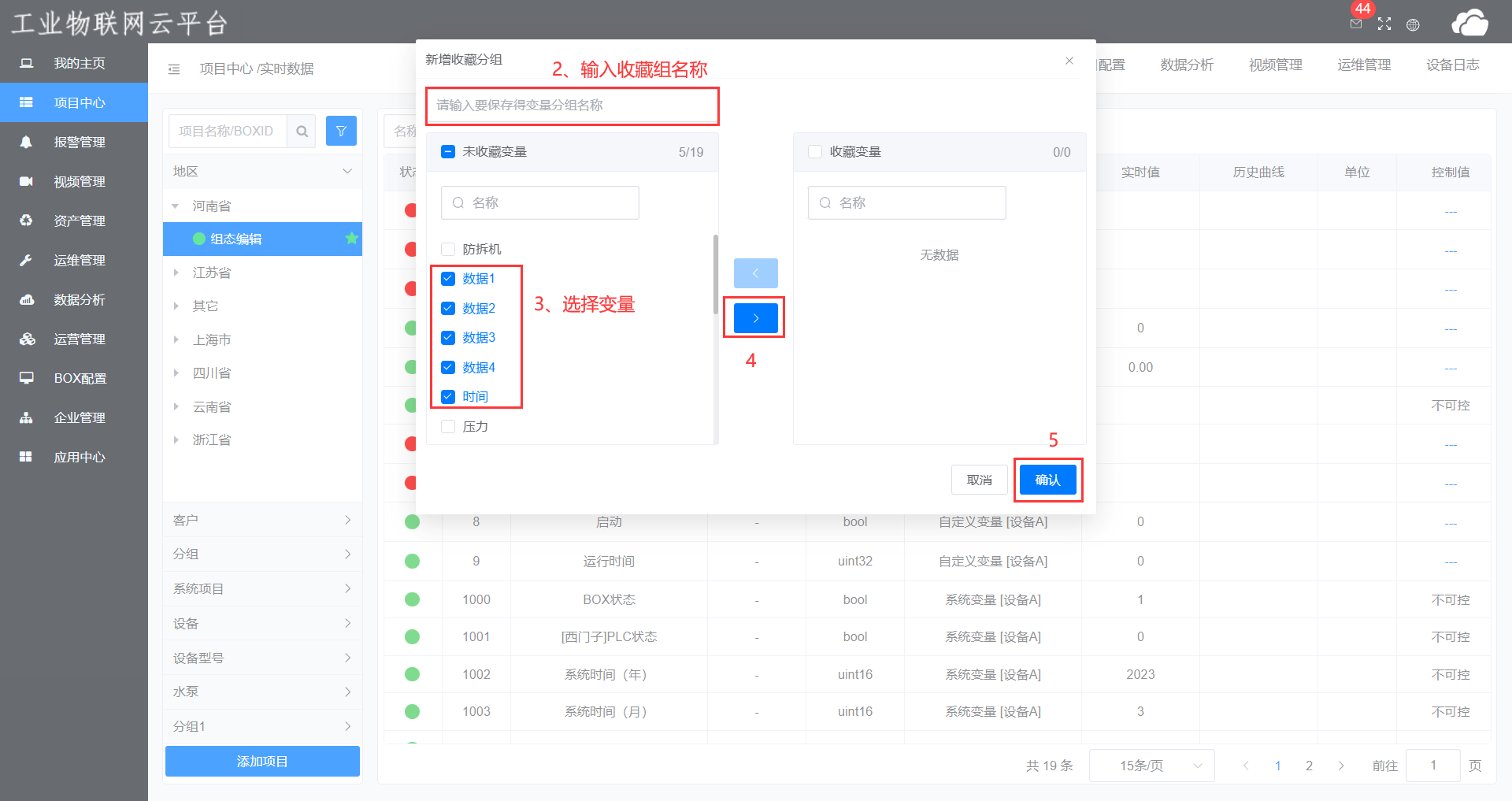
Task: Click the group name input field
Action: tap(573, 106)
